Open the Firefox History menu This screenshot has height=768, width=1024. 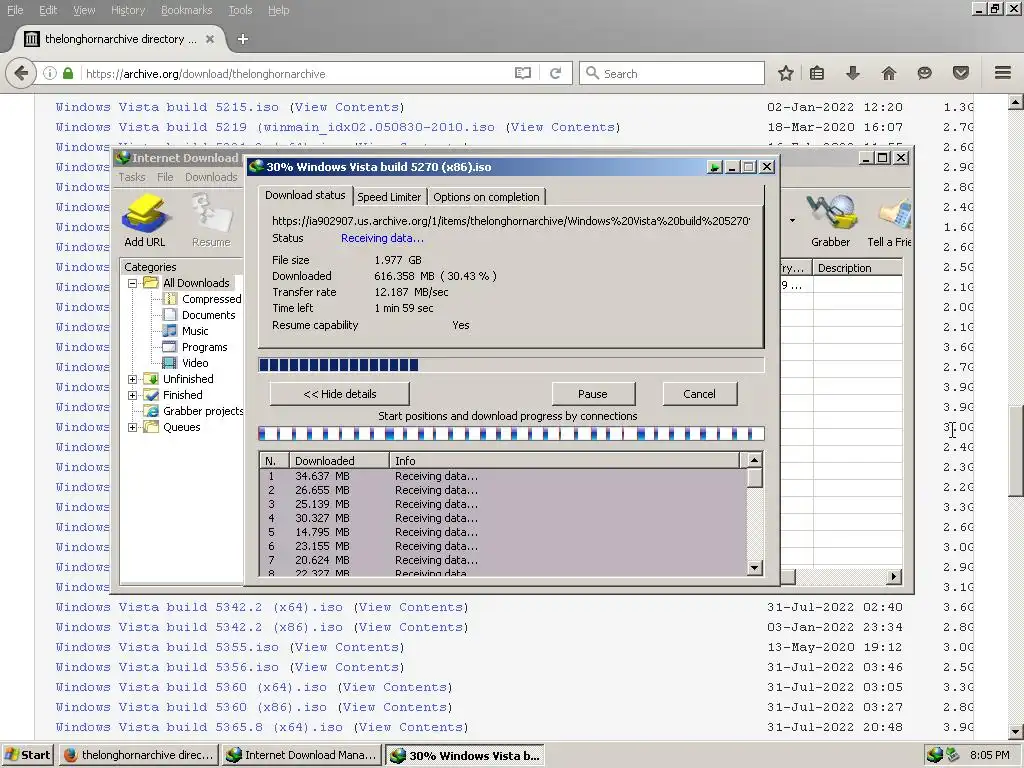click(x=127, y=10)
